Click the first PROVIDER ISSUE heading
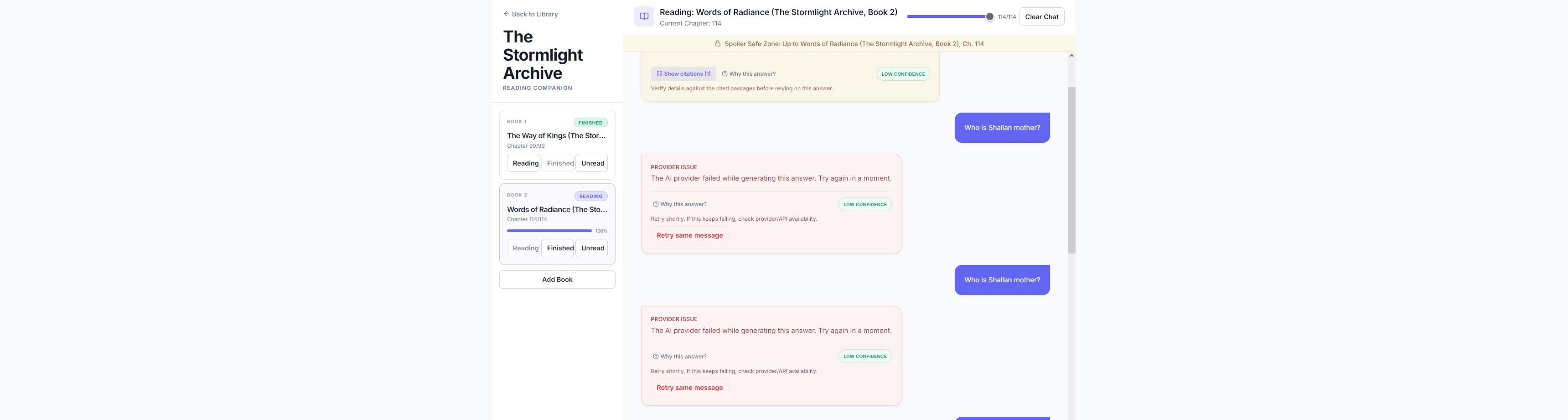Image resolution: width=1568 pixels, height=420 pixels. pos(674,167)
